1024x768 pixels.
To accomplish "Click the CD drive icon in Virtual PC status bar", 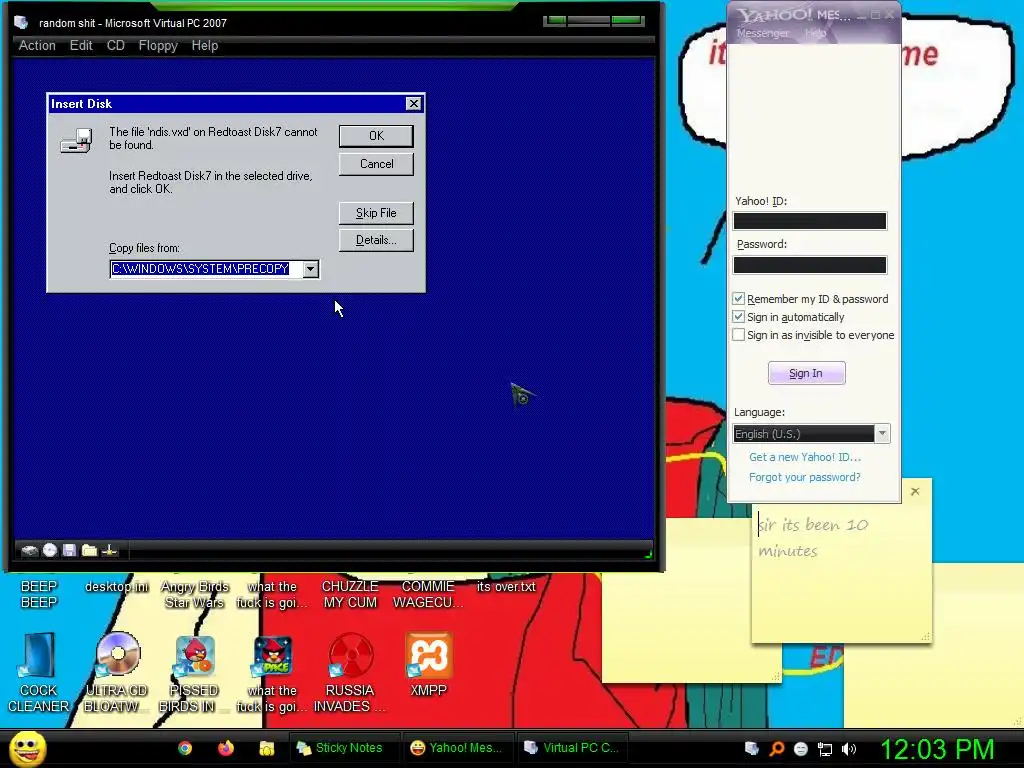I will pos(50,550).
